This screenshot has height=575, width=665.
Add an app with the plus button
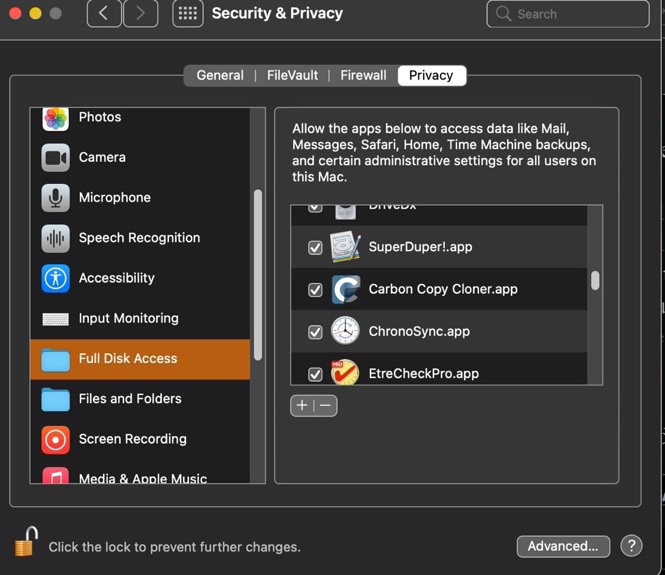302,405
